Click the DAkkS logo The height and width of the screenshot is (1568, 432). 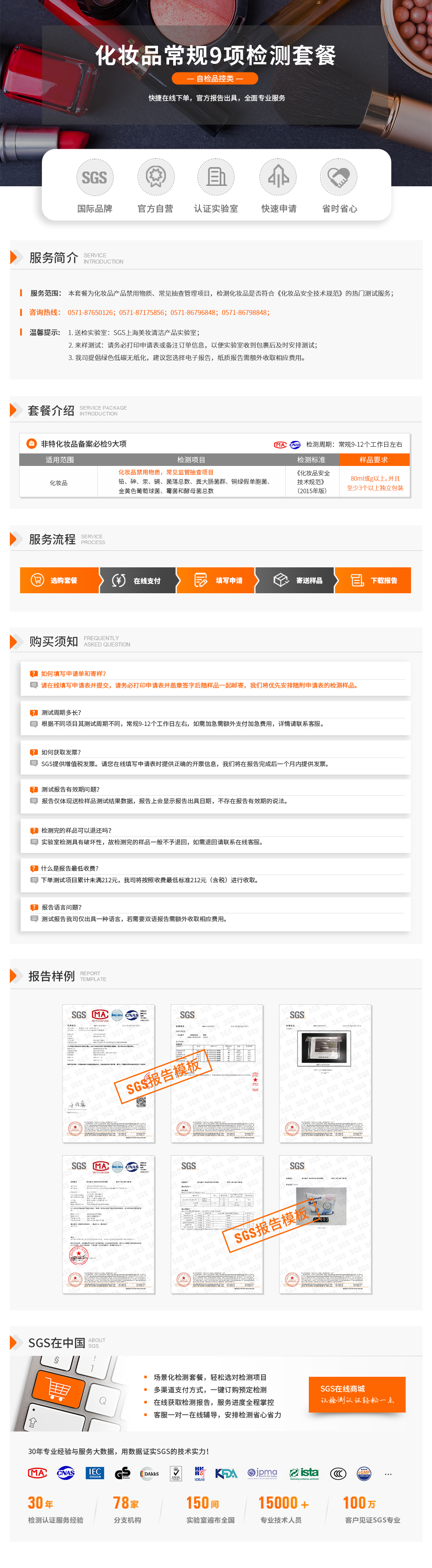(x=150, y=1474)
